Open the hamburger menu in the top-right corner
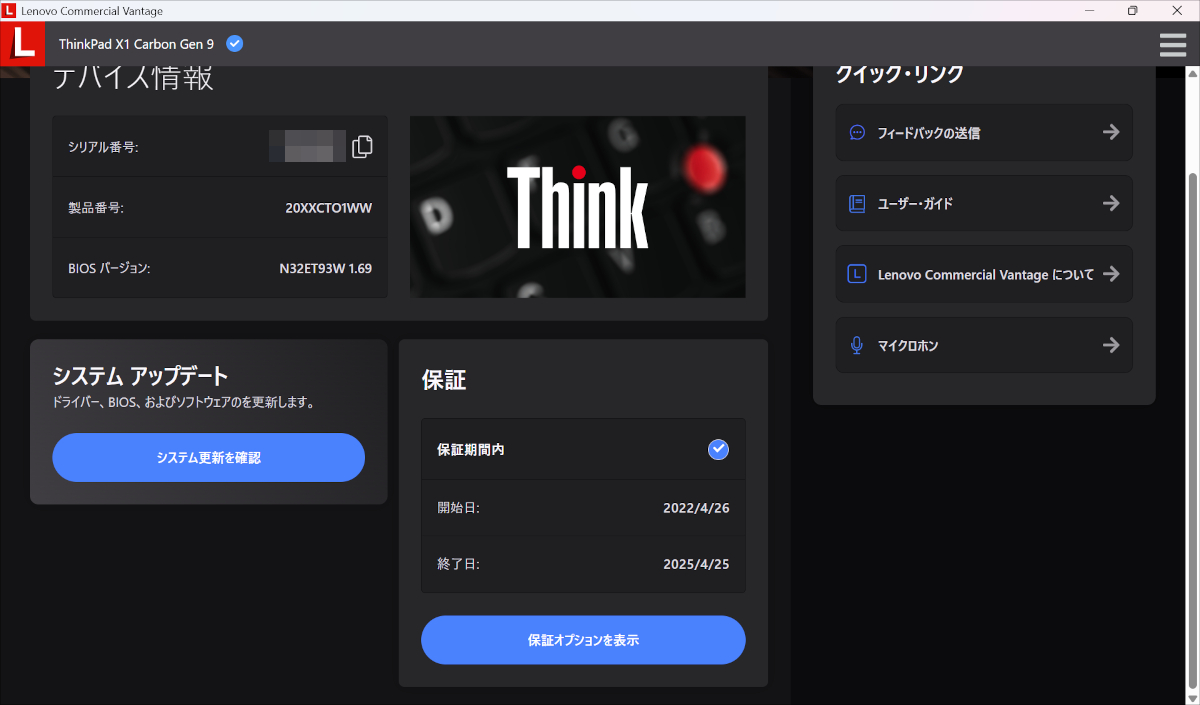The height and width of the screenshot is (705, 1200). point(1172,44)
